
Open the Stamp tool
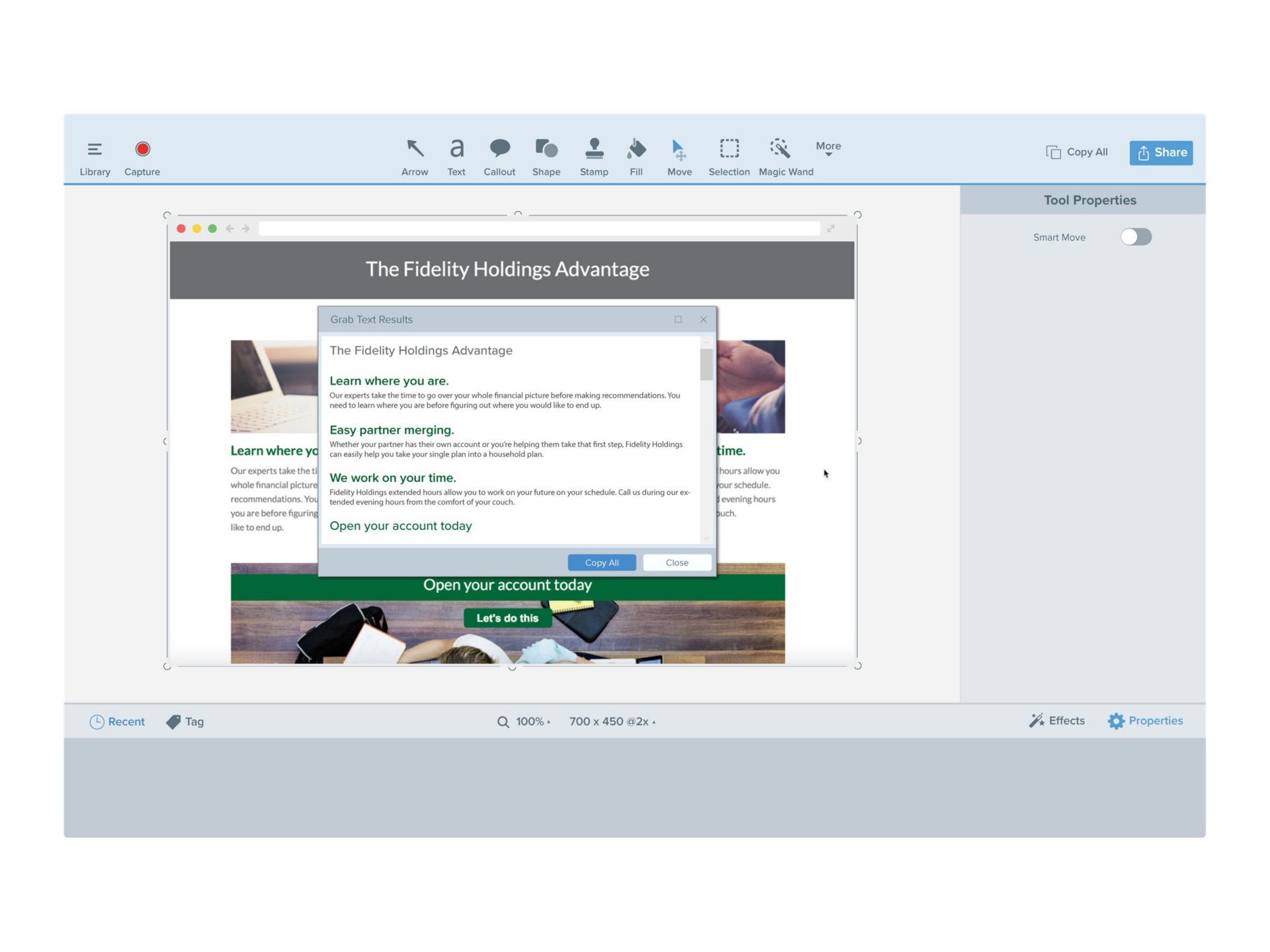pyautogui.click(x=593, y=156)
